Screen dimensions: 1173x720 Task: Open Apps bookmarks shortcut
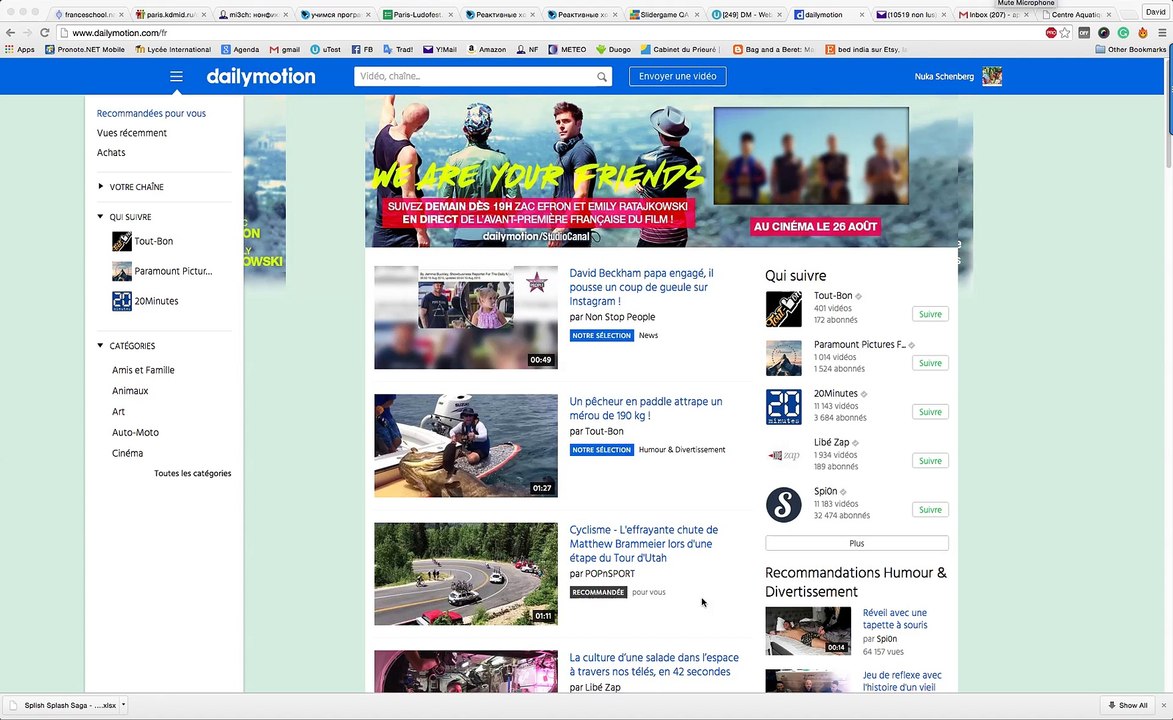20,49
